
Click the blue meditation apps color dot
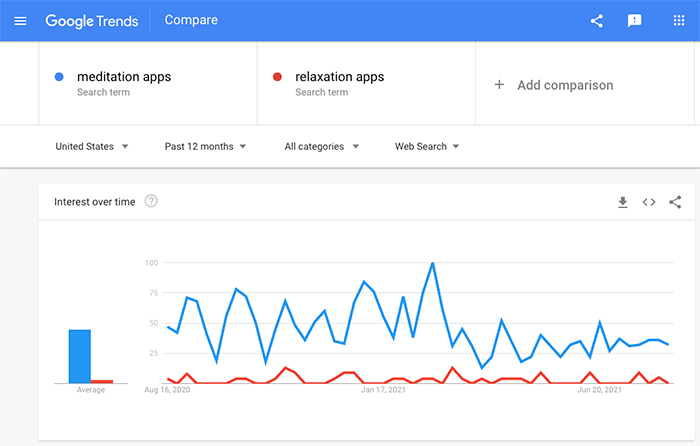[x=59, y=76]
